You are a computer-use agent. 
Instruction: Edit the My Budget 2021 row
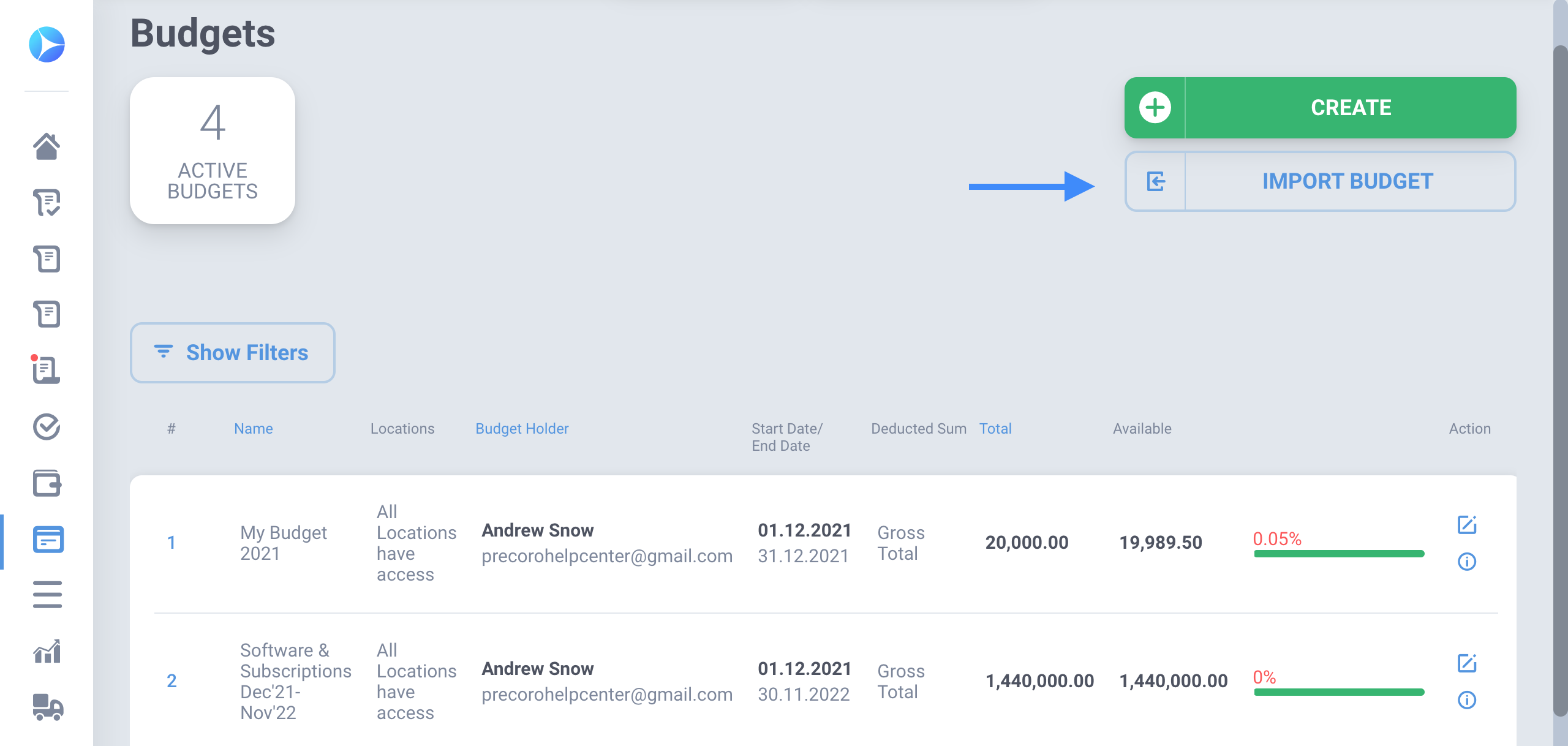[1467, 525]
